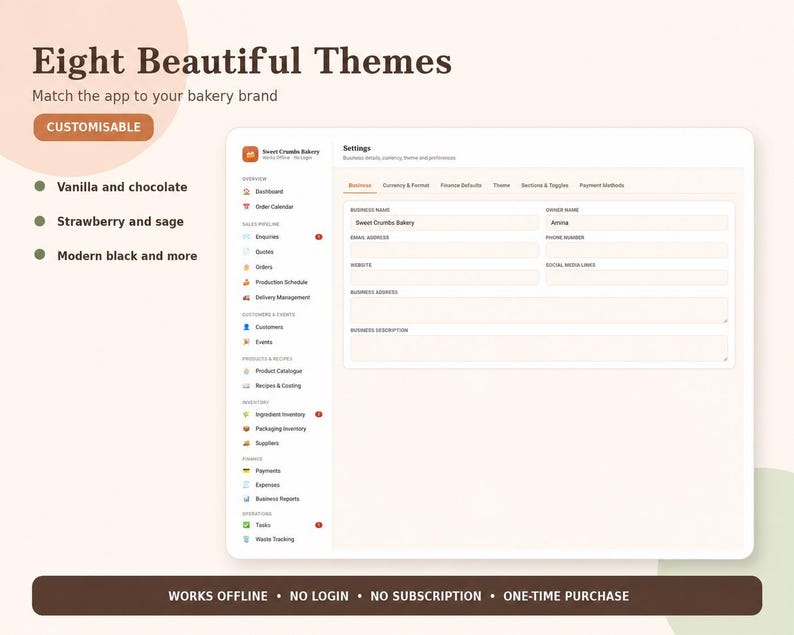This screenshot has width=794, height=635.
Task: Switch to the Theme tab
Action: pyautogui.click(x=501, y=185)
